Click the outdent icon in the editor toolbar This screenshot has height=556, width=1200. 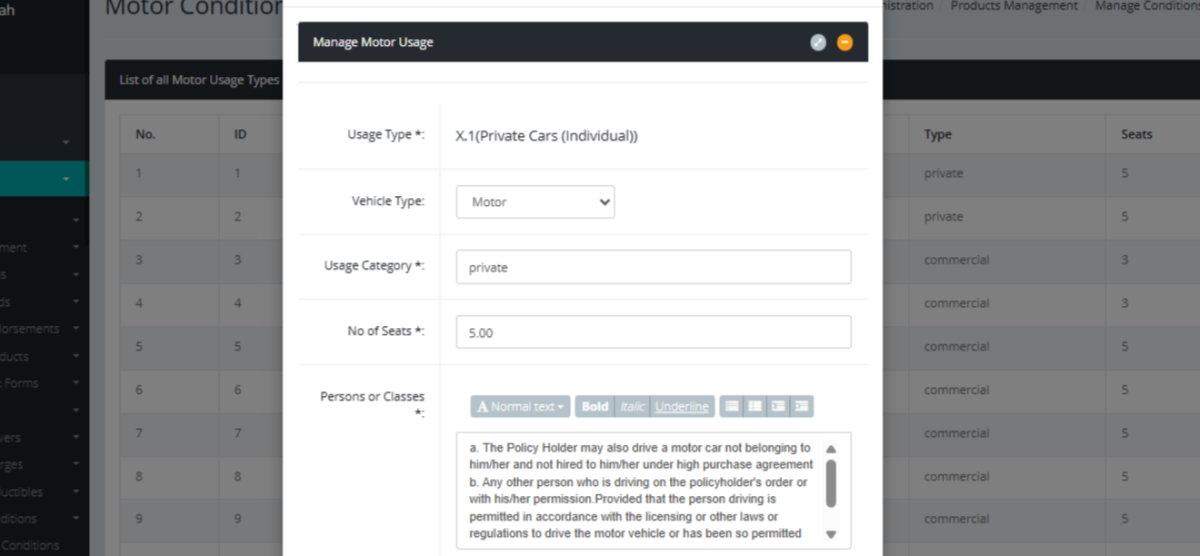[x=778, y=406]
